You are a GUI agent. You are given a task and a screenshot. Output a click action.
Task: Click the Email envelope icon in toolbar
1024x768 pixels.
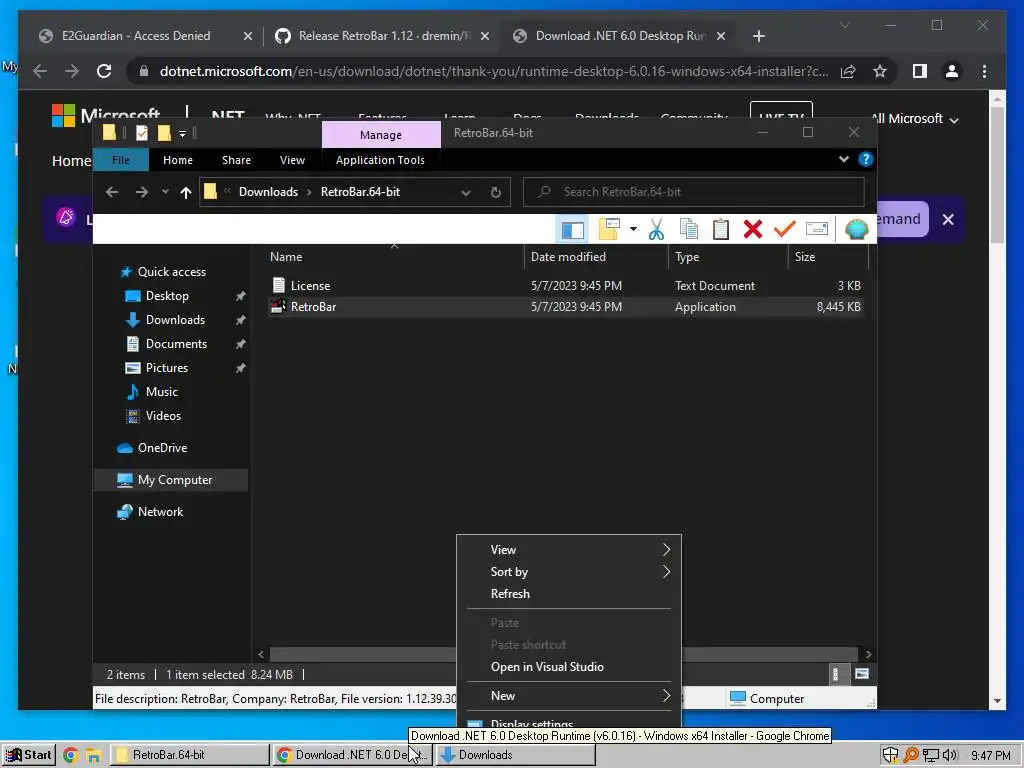(x=816, y=229)
